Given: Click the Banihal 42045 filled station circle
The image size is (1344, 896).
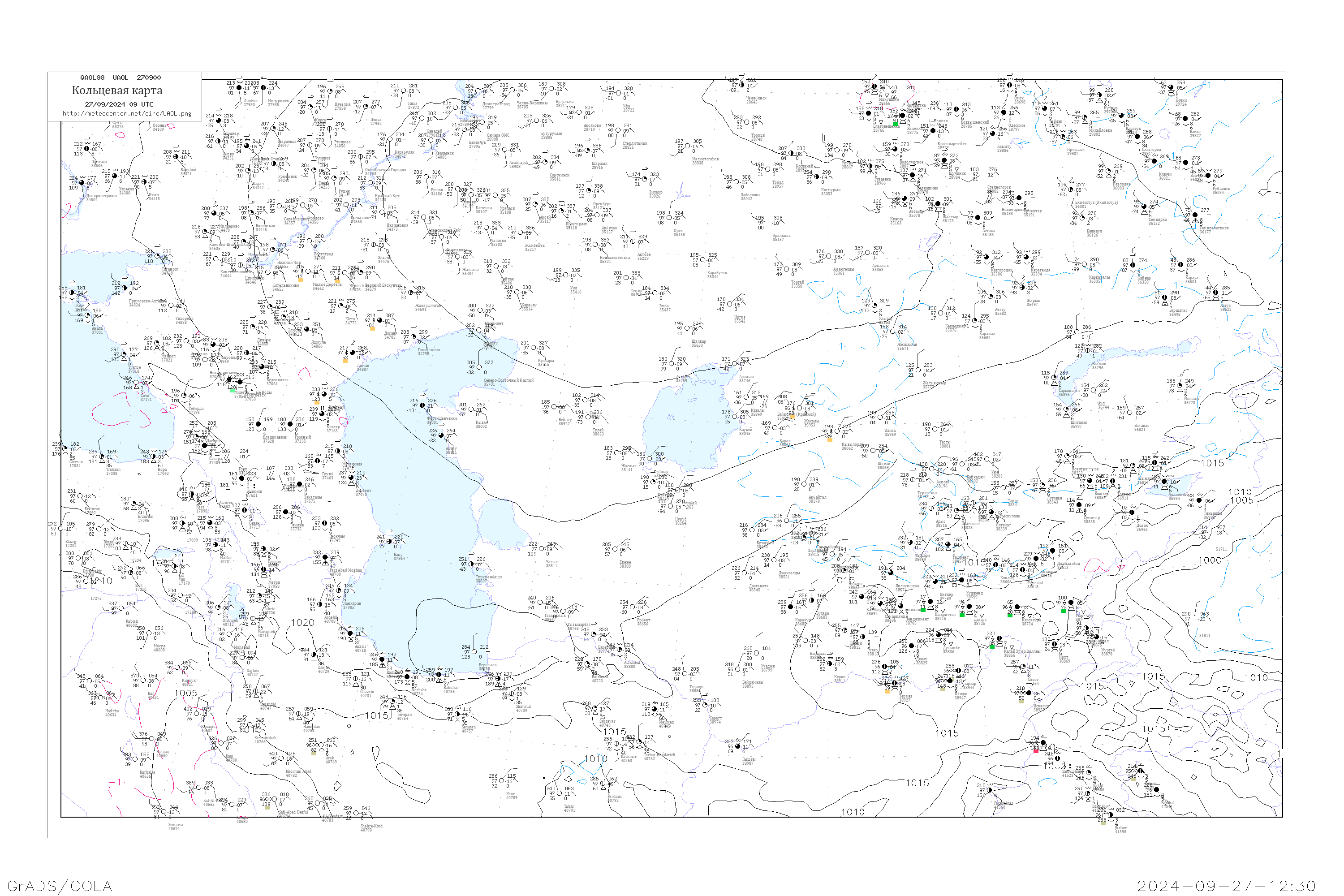Looking at the screenshot, I should (x=1158, y=790).
